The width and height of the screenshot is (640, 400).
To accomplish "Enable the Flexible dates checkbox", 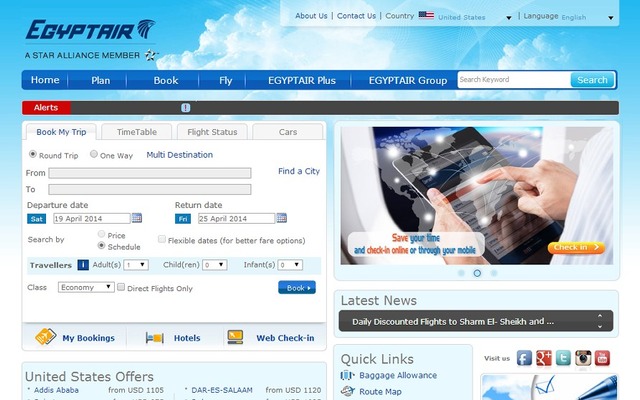I will [x=162, y=239].
